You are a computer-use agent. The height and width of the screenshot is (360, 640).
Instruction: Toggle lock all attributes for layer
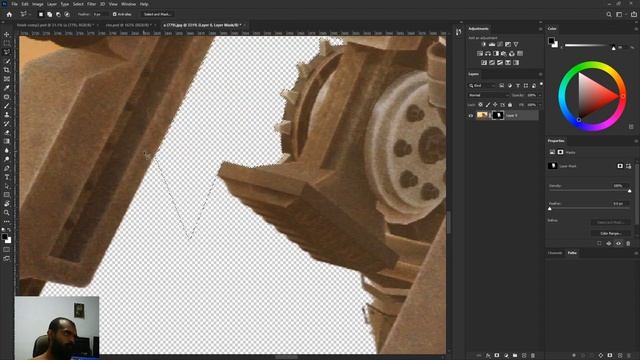point(510,105)
